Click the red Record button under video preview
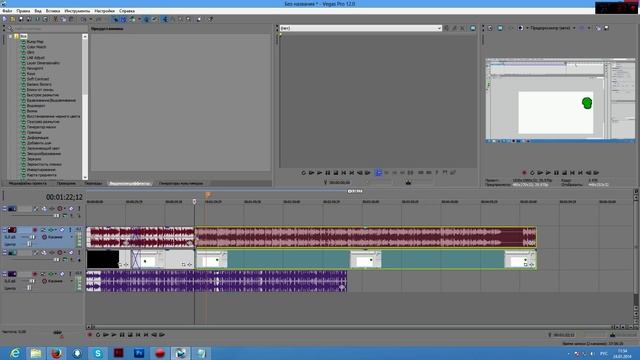640x360 pixels. point(524,173)
